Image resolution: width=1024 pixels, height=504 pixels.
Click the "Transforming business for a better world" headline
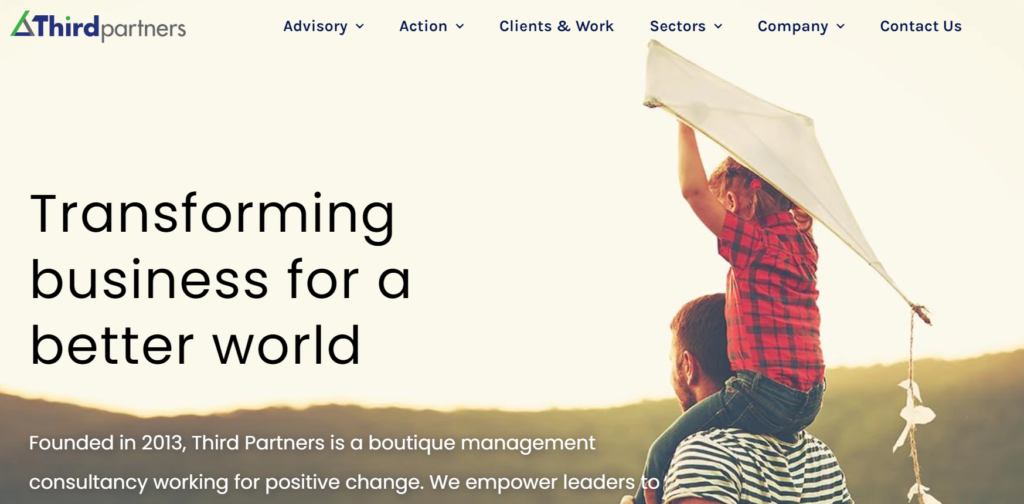click(x=220, y=279)
